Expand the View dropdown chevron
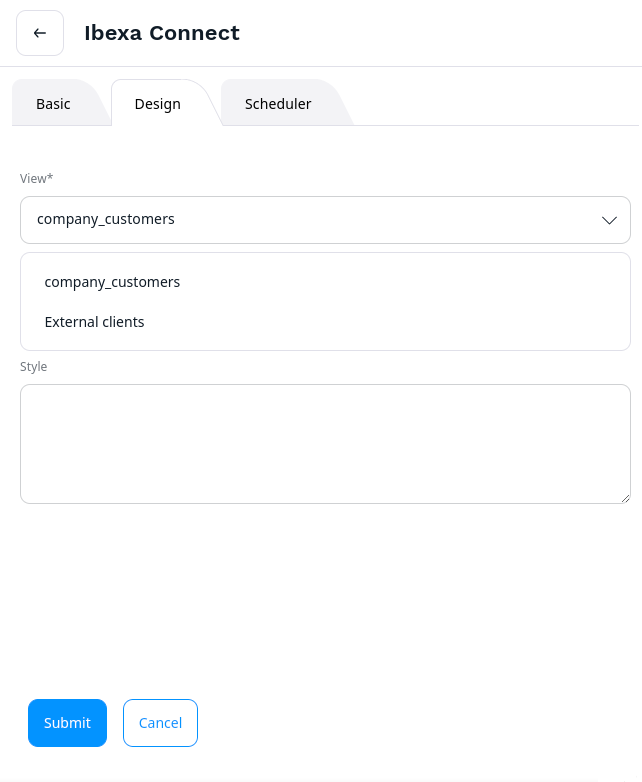This screenshot has height=782, width=642. coord(609,220)
